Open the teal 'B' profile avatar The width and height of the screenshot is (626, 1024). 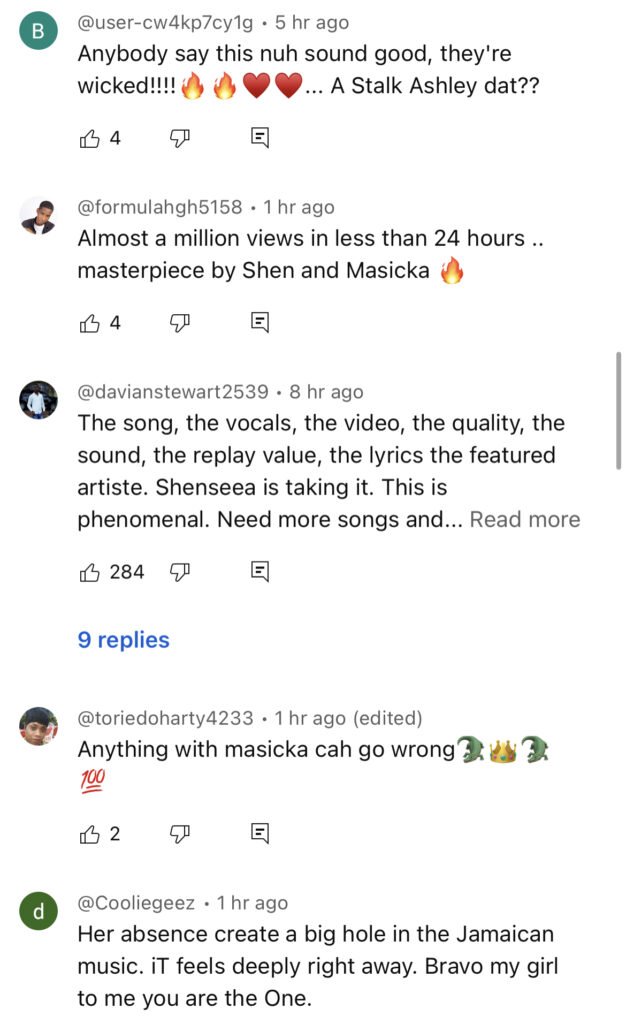(x=38, y=31)
